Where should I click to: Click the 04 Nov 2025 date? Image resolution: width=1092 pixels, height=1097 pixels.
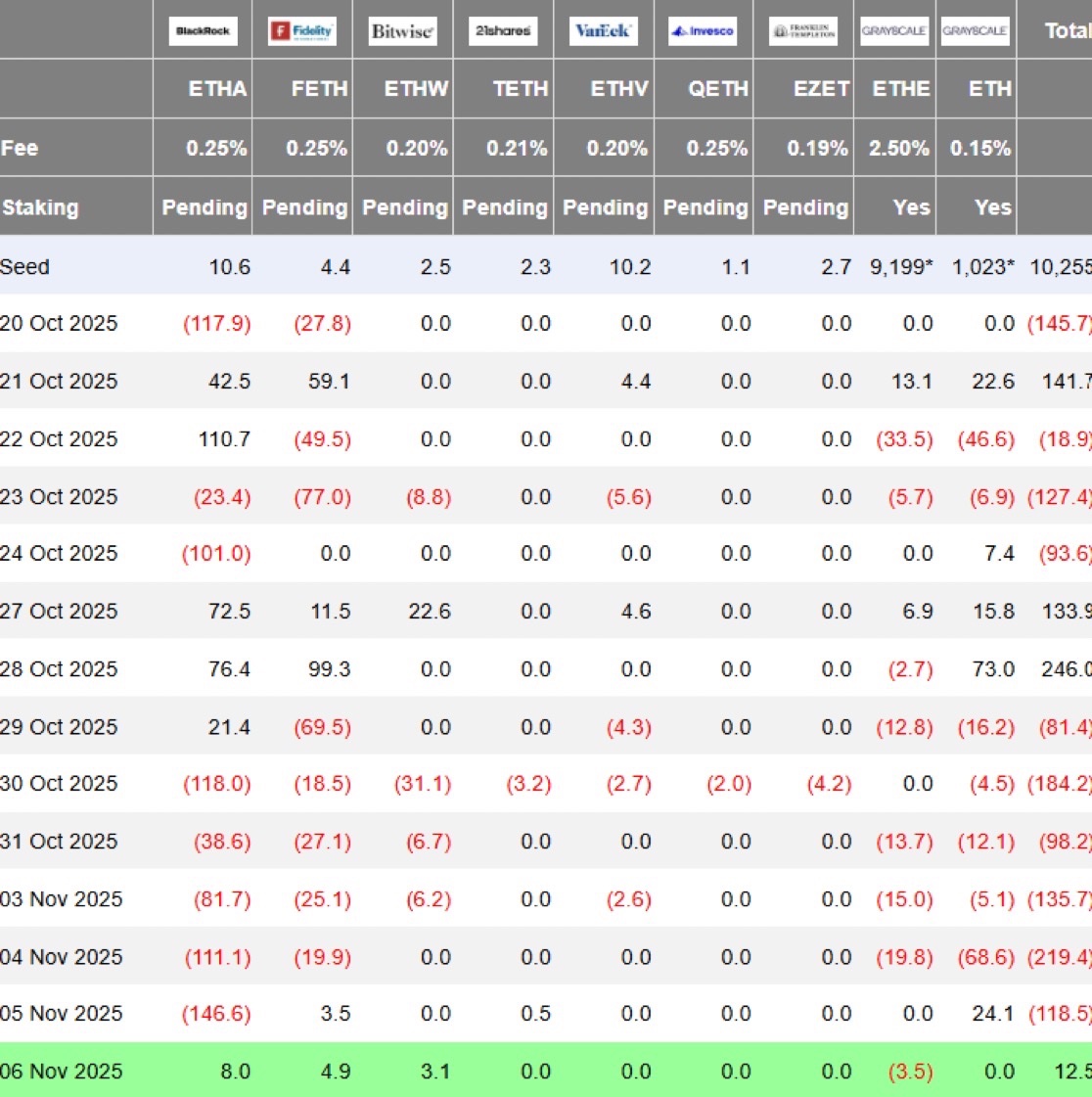(x=62, y=957)
